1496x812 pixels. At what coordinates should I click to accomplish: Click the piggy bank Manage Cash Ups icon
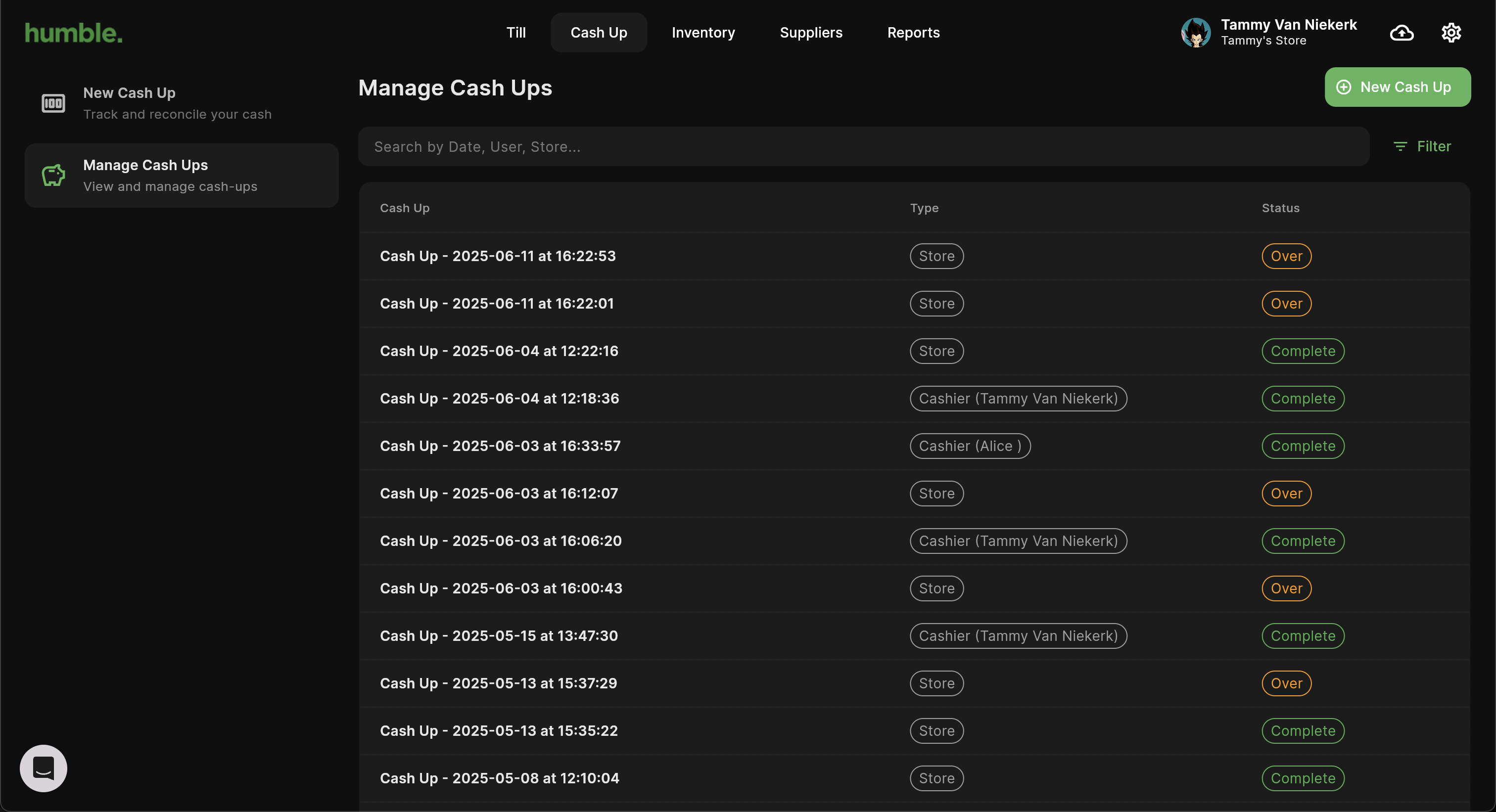pos(53,175)
